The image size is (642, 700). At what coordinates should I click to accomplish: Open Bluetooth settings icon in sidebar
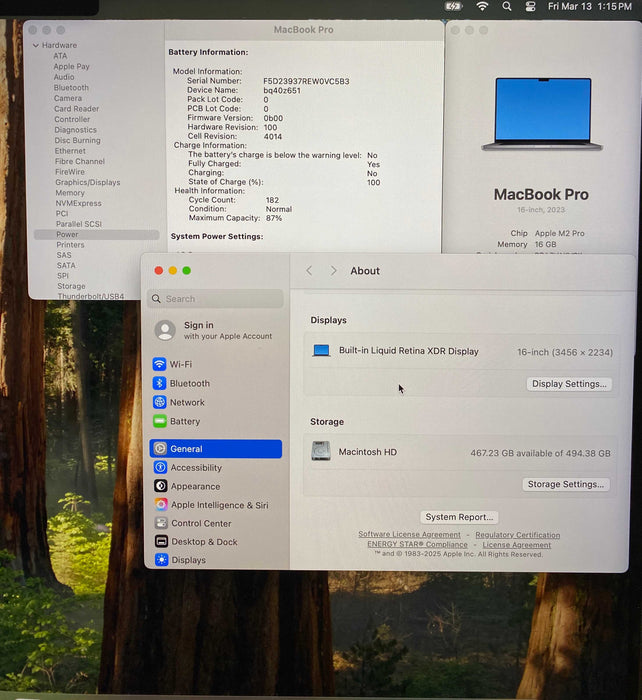coord(159,383)
